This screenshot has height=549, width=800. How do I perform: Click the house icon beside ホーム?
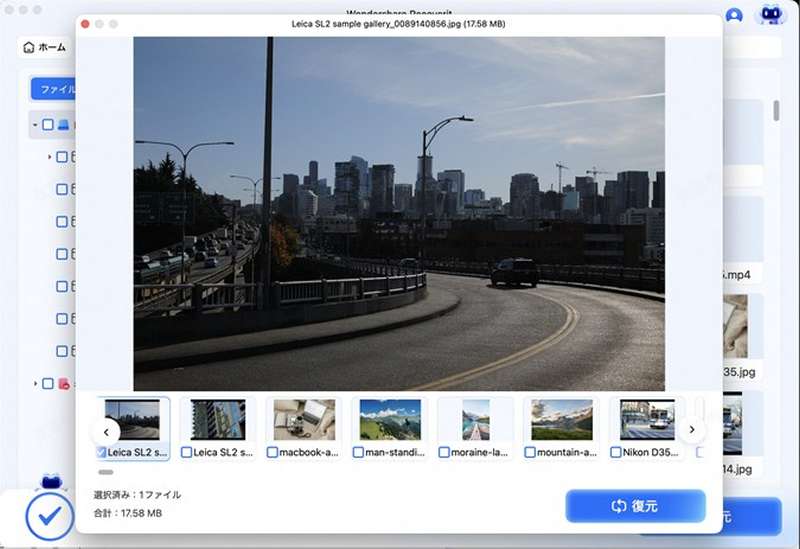[29, 47]
